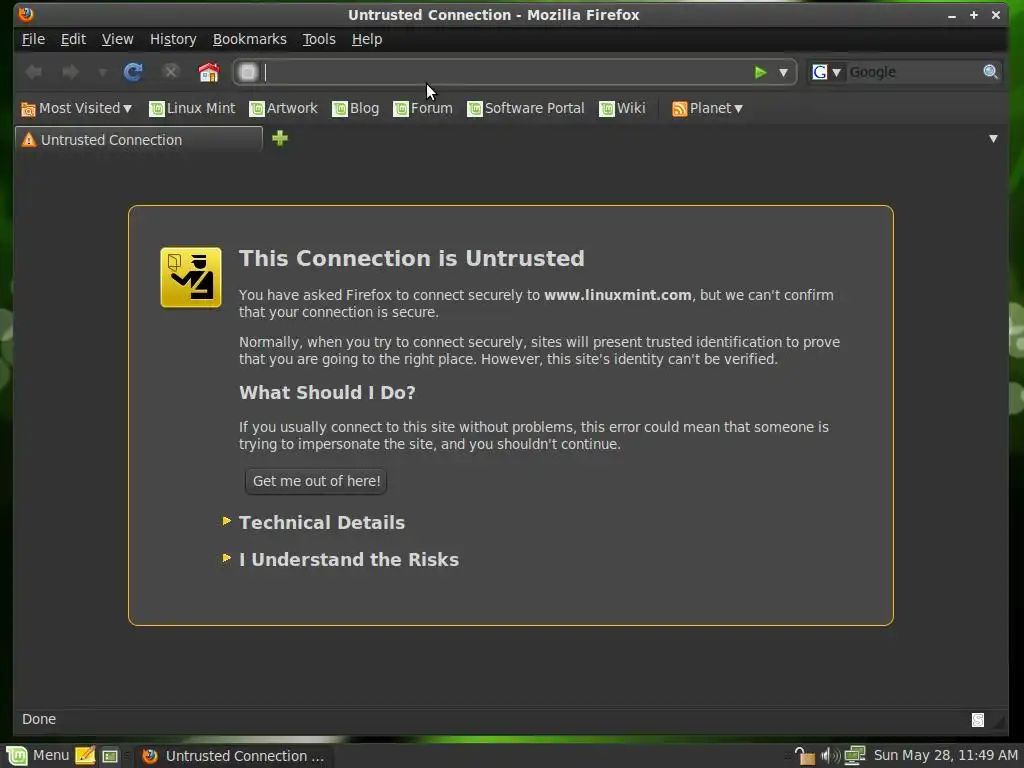Open the Edit menu
The width and height of the screenshot is (1024, 768).
(73, 39)
